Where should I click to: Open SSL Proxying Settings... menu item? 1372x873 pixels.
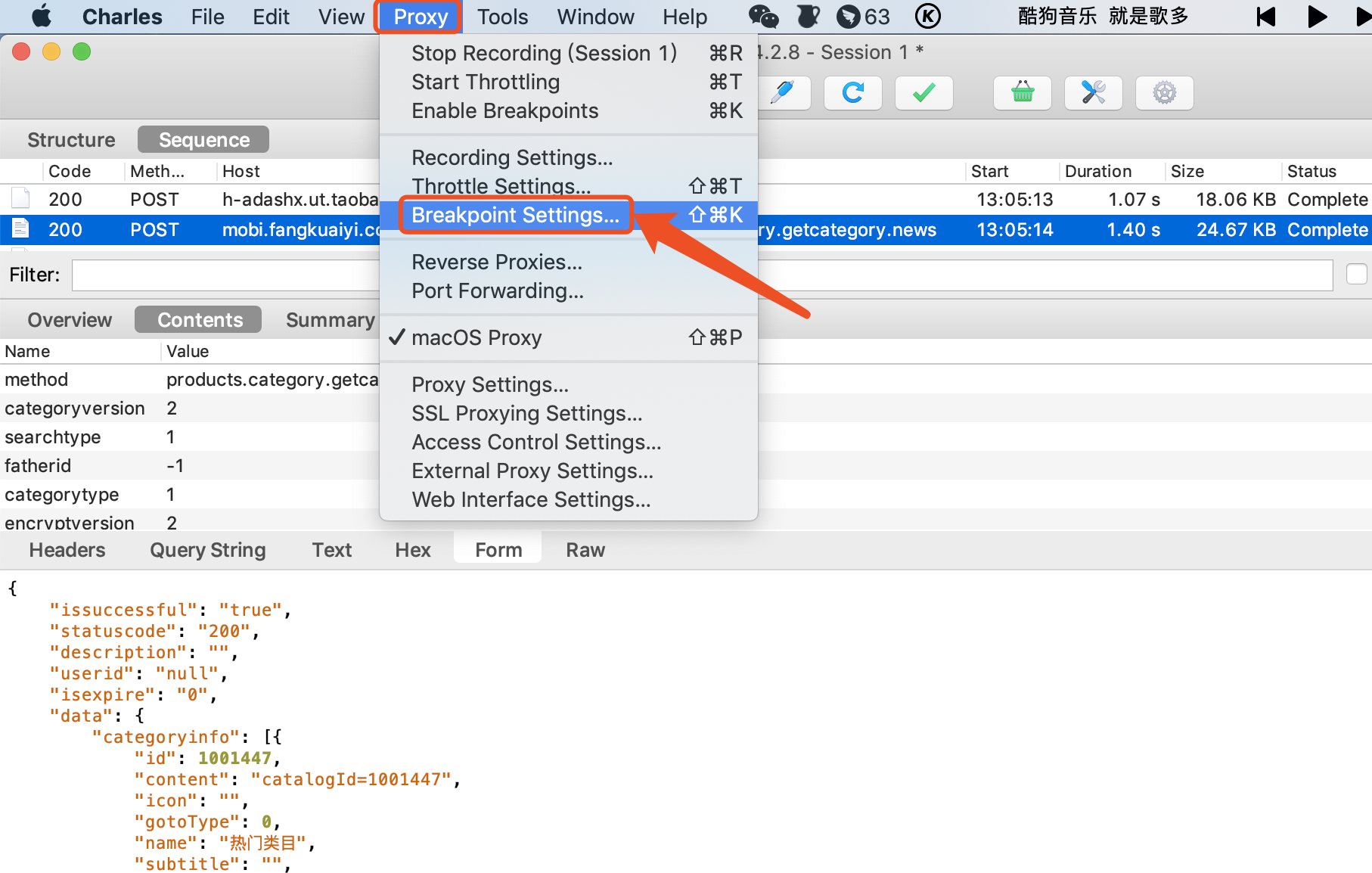coord(569,413)
